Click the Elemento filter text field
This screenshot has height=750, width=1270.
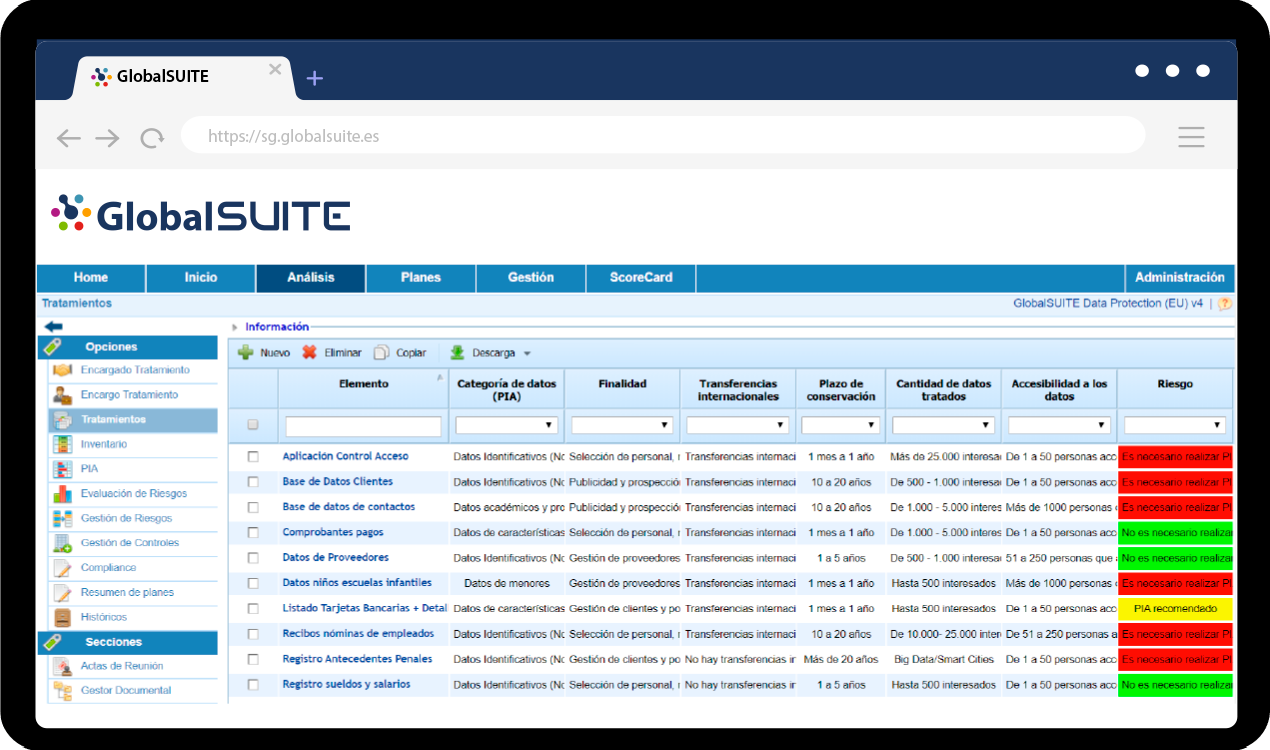(x=363, y=425)
